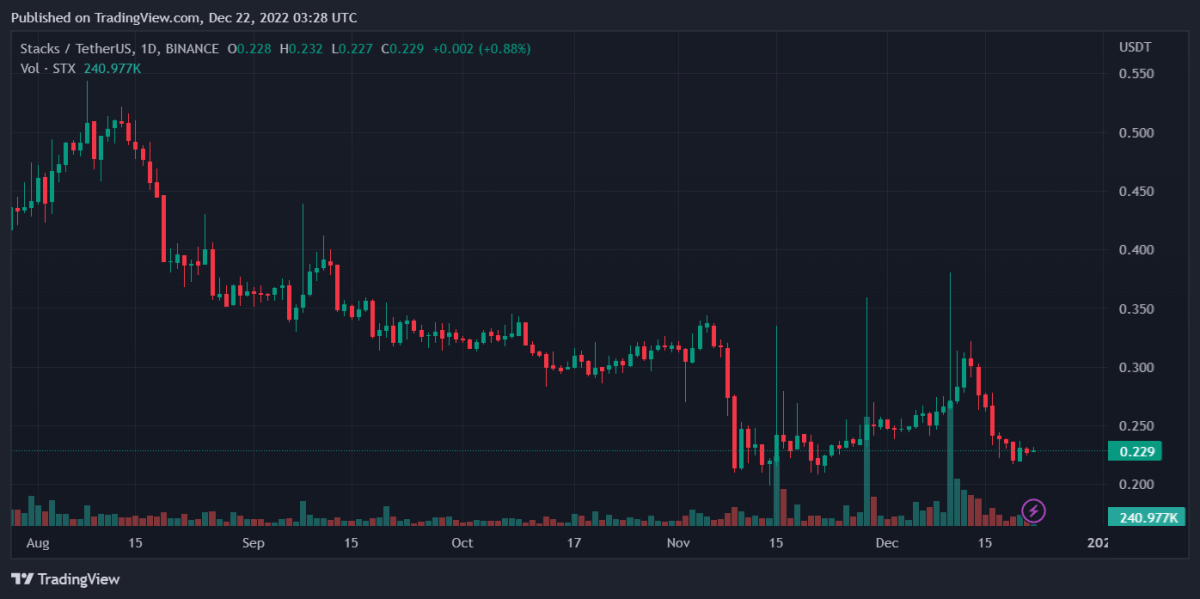Image resolution: width=1200 pixels, height=599 pixels.
Task: Click the 240.977K value beside Vol · STX
Action: 112,68
